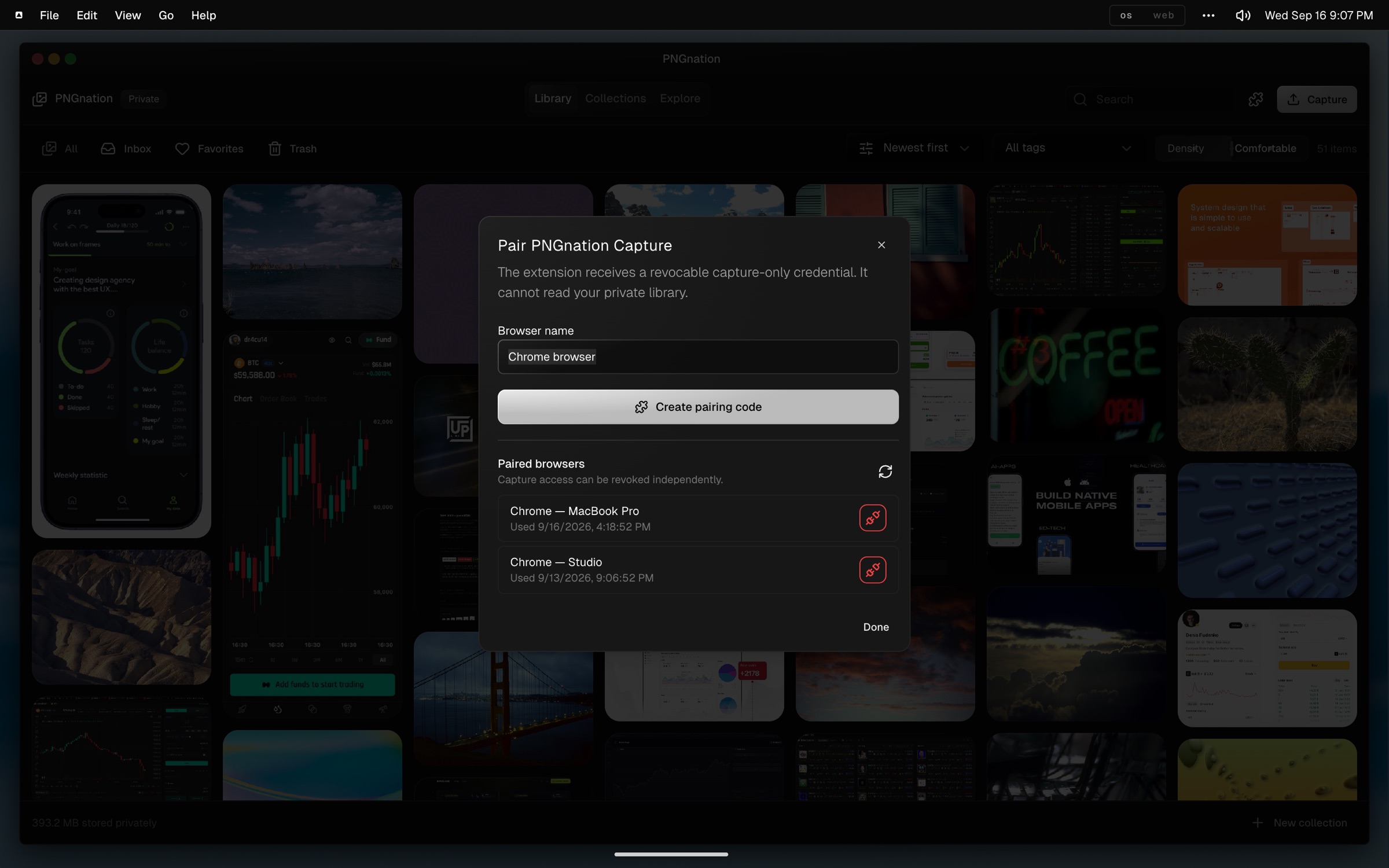Open the BTC trading chart thumbnail
1389x868 pixels.
[313, 524]
